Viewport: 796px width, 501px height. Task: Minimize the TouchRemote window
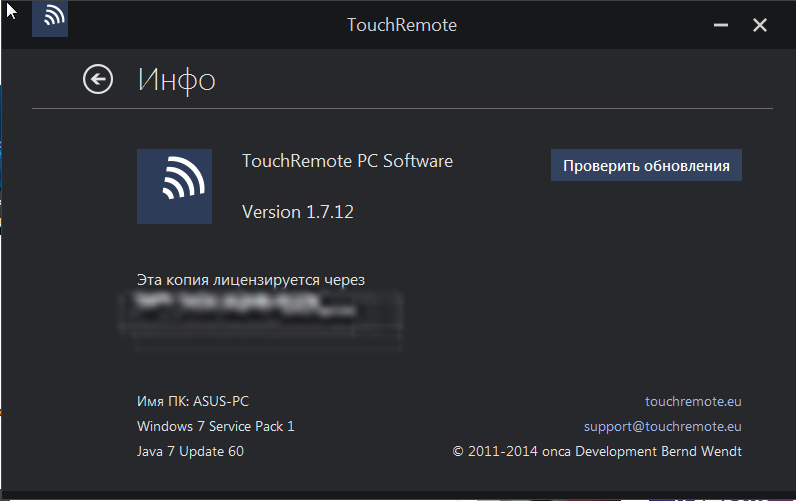click(x=721, y=25)
